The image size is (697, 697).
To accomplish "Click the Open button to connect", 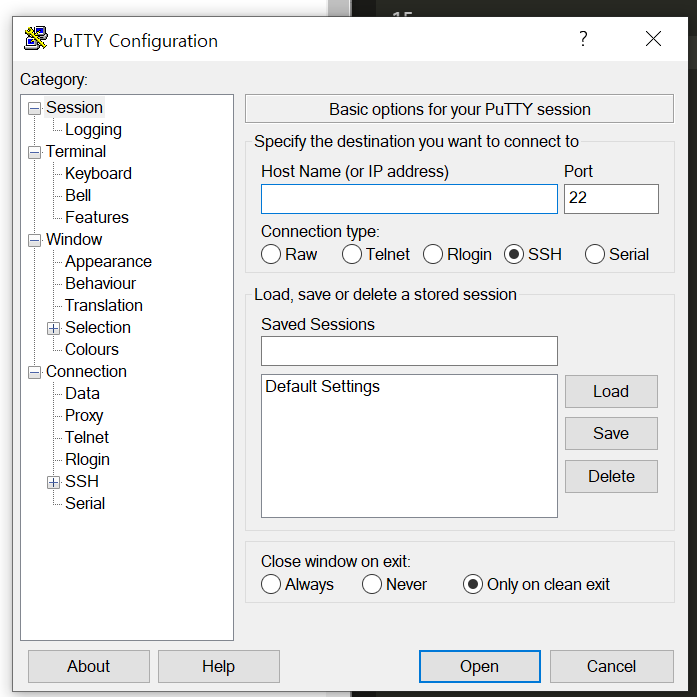I will (x=479, y=666).
